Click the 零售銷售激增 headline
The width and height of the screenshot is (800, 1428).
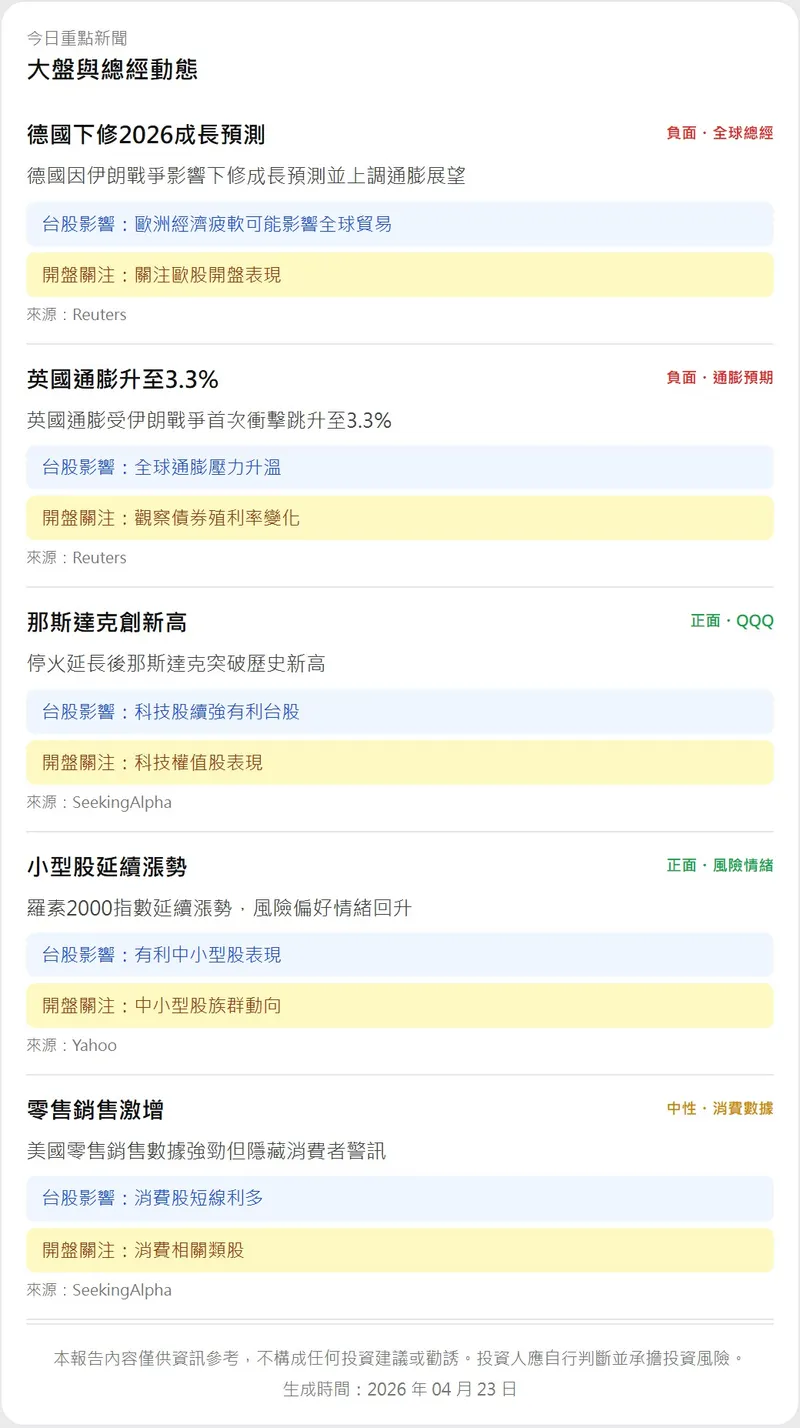pos(95,1110)
